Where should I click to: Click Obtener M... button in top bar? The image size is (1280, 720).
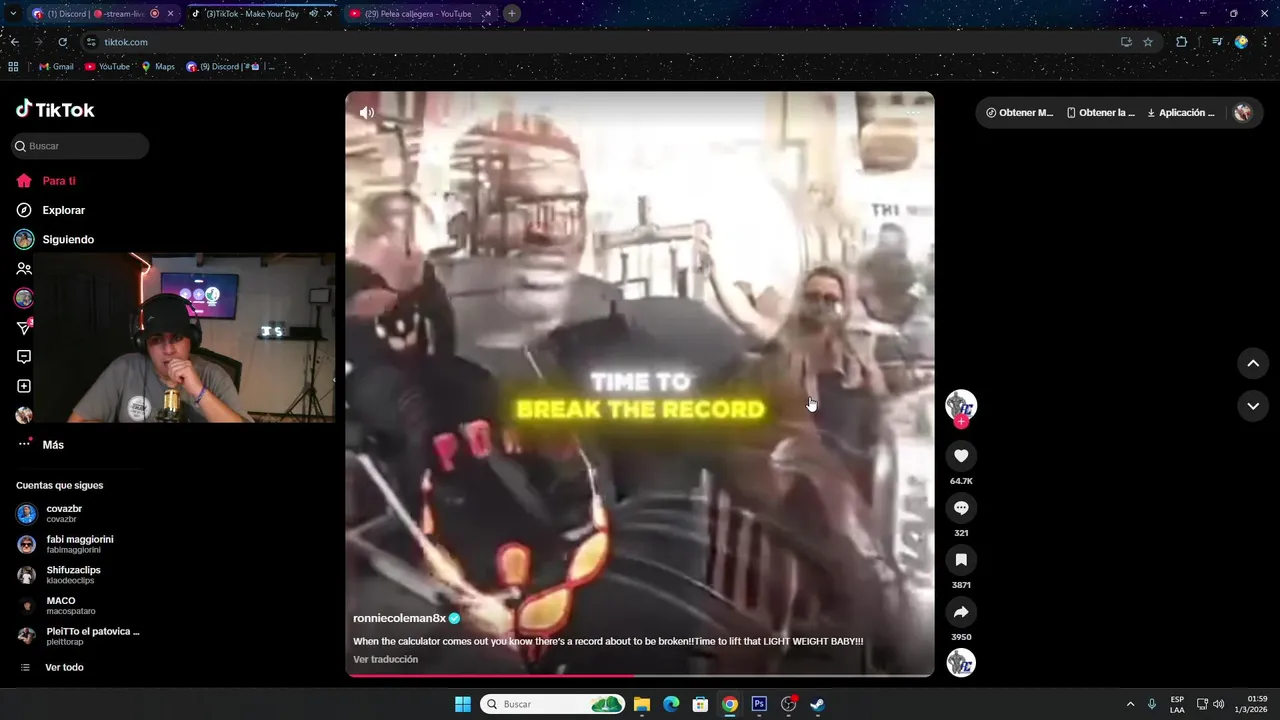[1019, 113]
